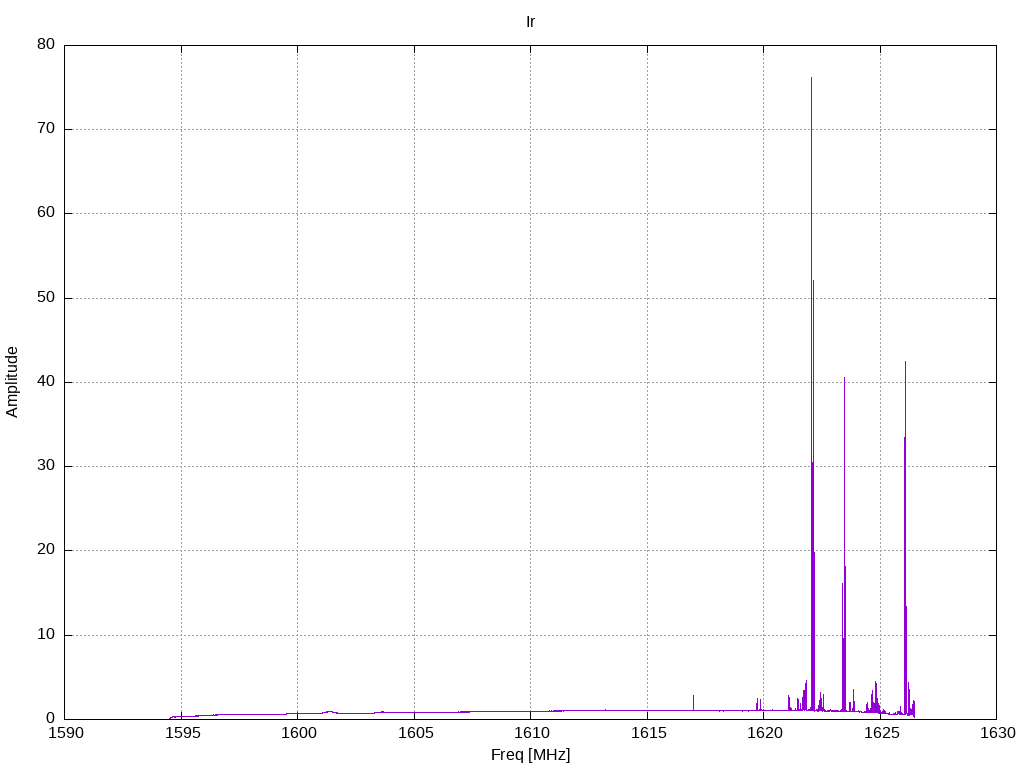Click the 1610 x-axis tick label
The image size is (1024, 768).
531,733
